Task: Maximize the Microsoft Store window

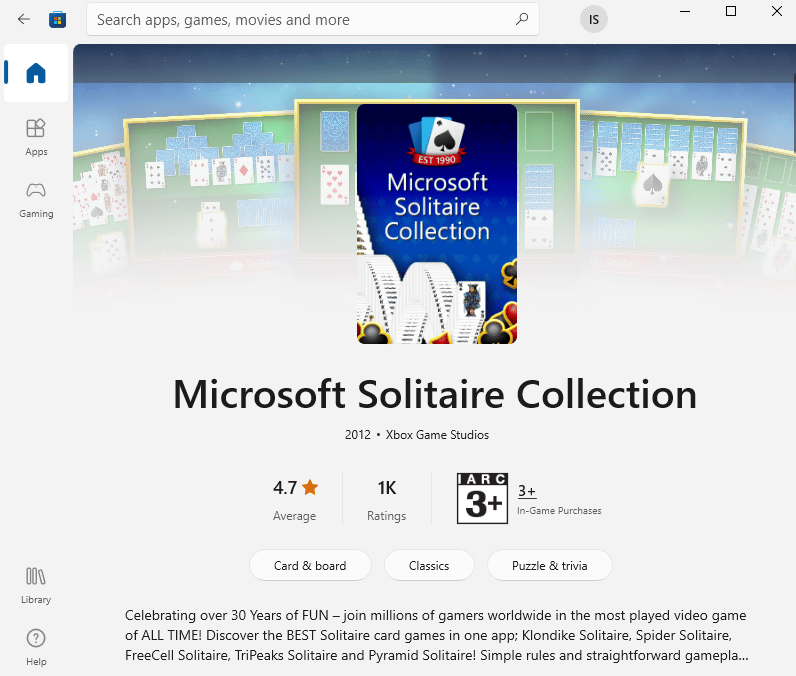Action: tap(730, 12)
